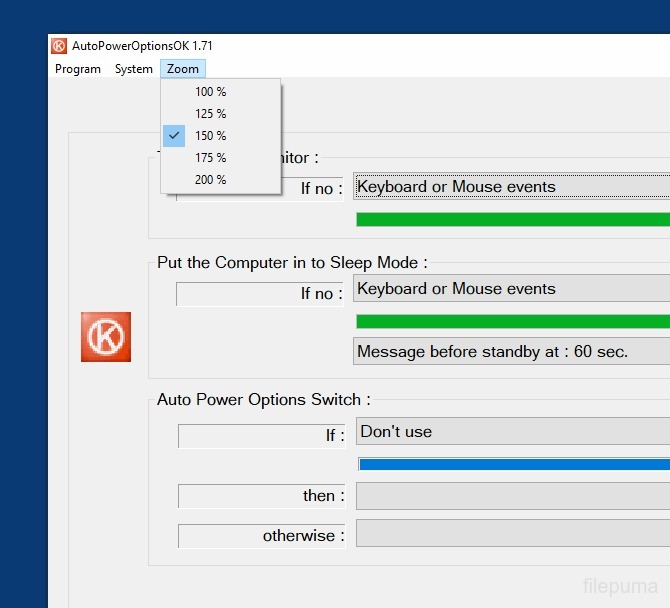Open the "otherwise" power option dropdown
This screenshot has height=608, width=670.
(512, 534)
